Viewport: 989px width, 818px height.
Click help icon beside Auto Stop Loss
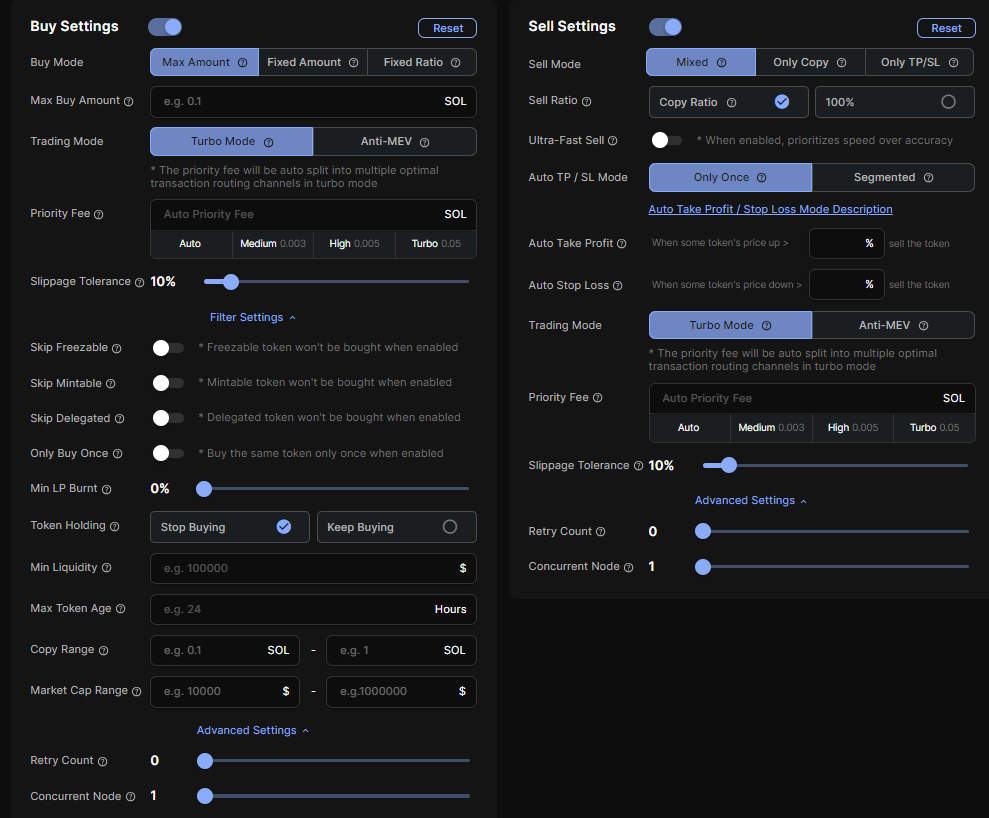(x=617, y=286)
